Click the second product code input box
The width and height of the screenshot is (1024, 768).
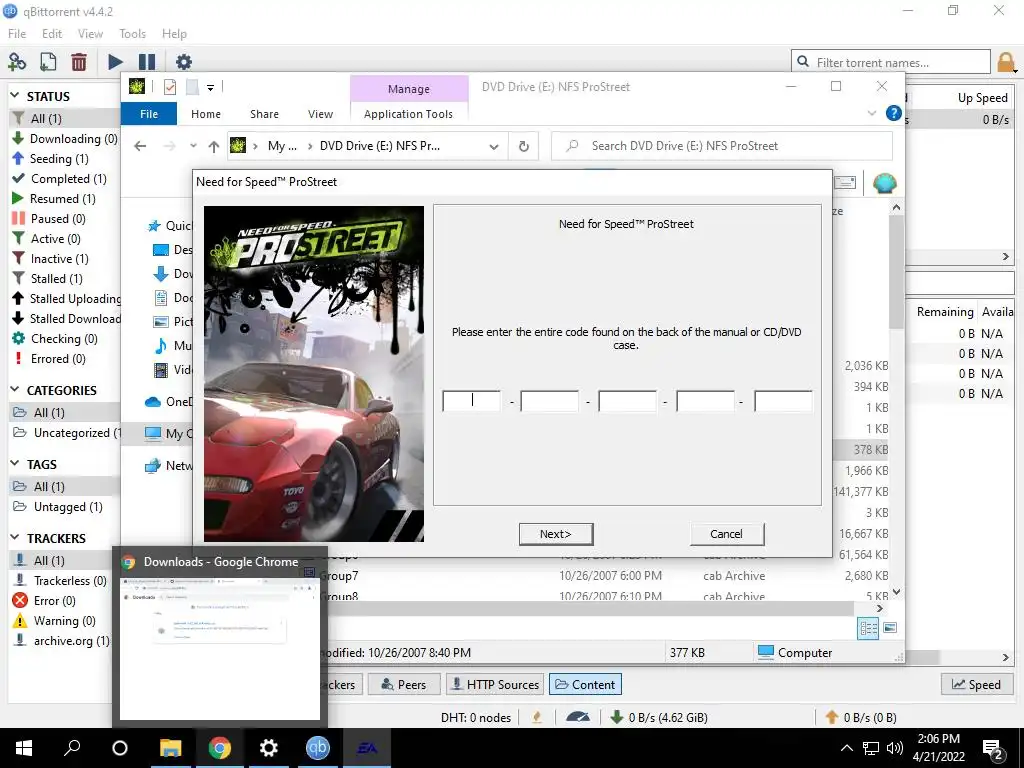click(549, 401)
